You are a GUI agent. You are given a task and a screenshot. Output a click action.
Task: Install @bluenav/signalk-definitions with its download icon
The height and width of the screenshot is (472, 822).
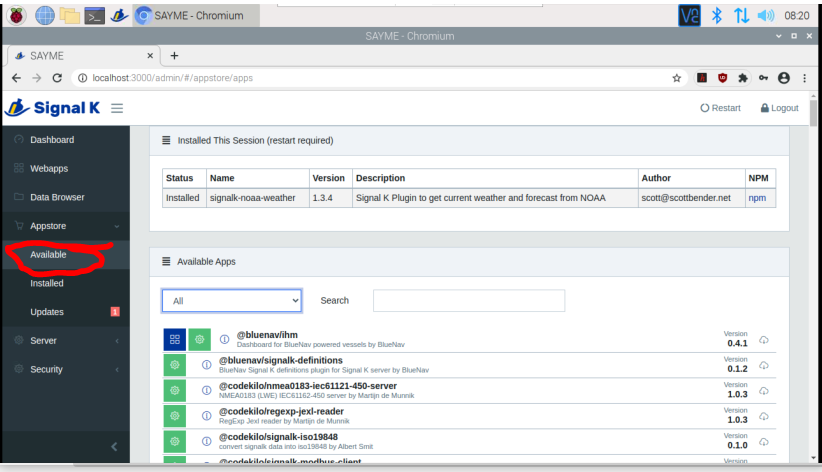(x=764, y=365)
